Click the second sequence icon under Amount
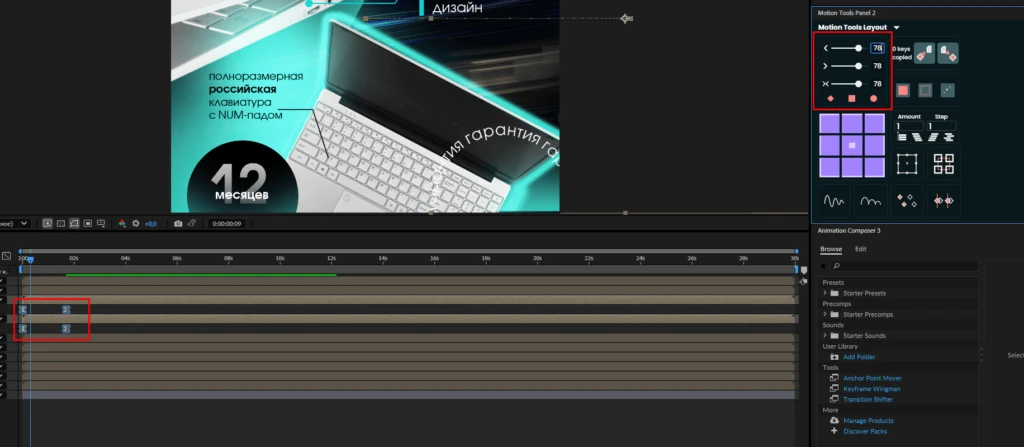The height and width of the screenshot is (447, 1024). (918, 137)
